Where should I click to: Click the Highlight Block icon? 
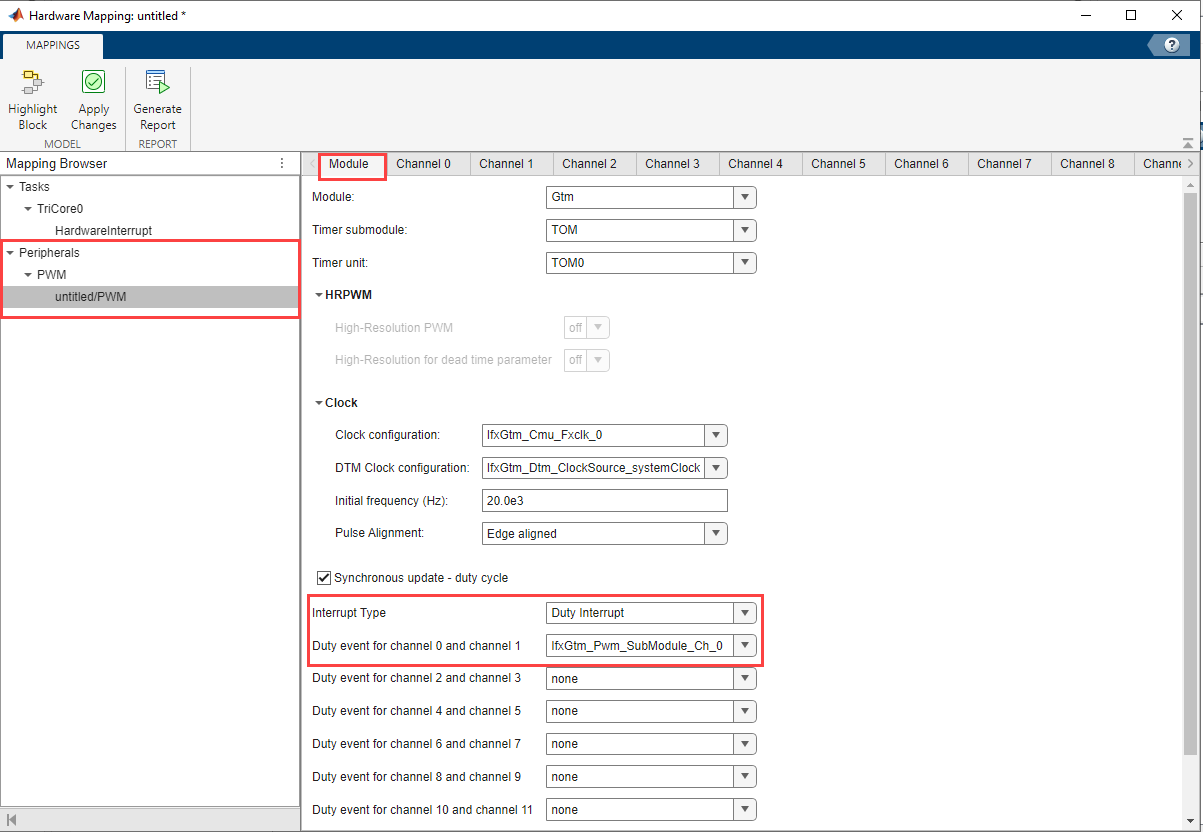(32, 83)
